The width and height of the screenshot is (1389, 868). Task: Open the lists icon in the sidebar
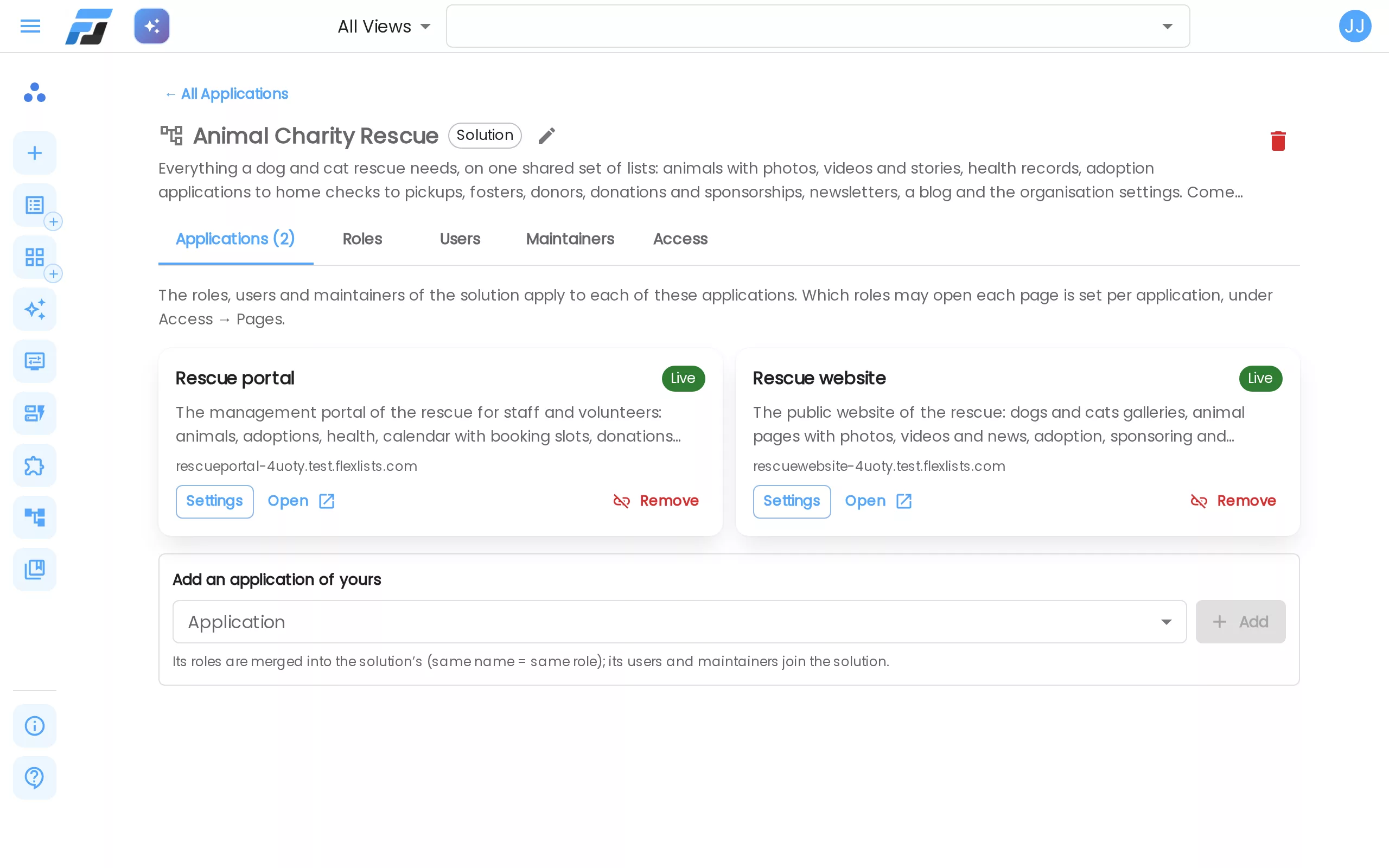point(35,205)
